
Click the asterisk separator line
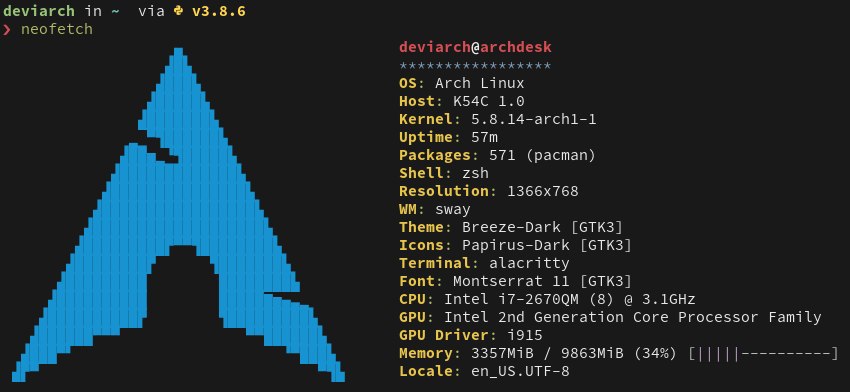[475, 66]
